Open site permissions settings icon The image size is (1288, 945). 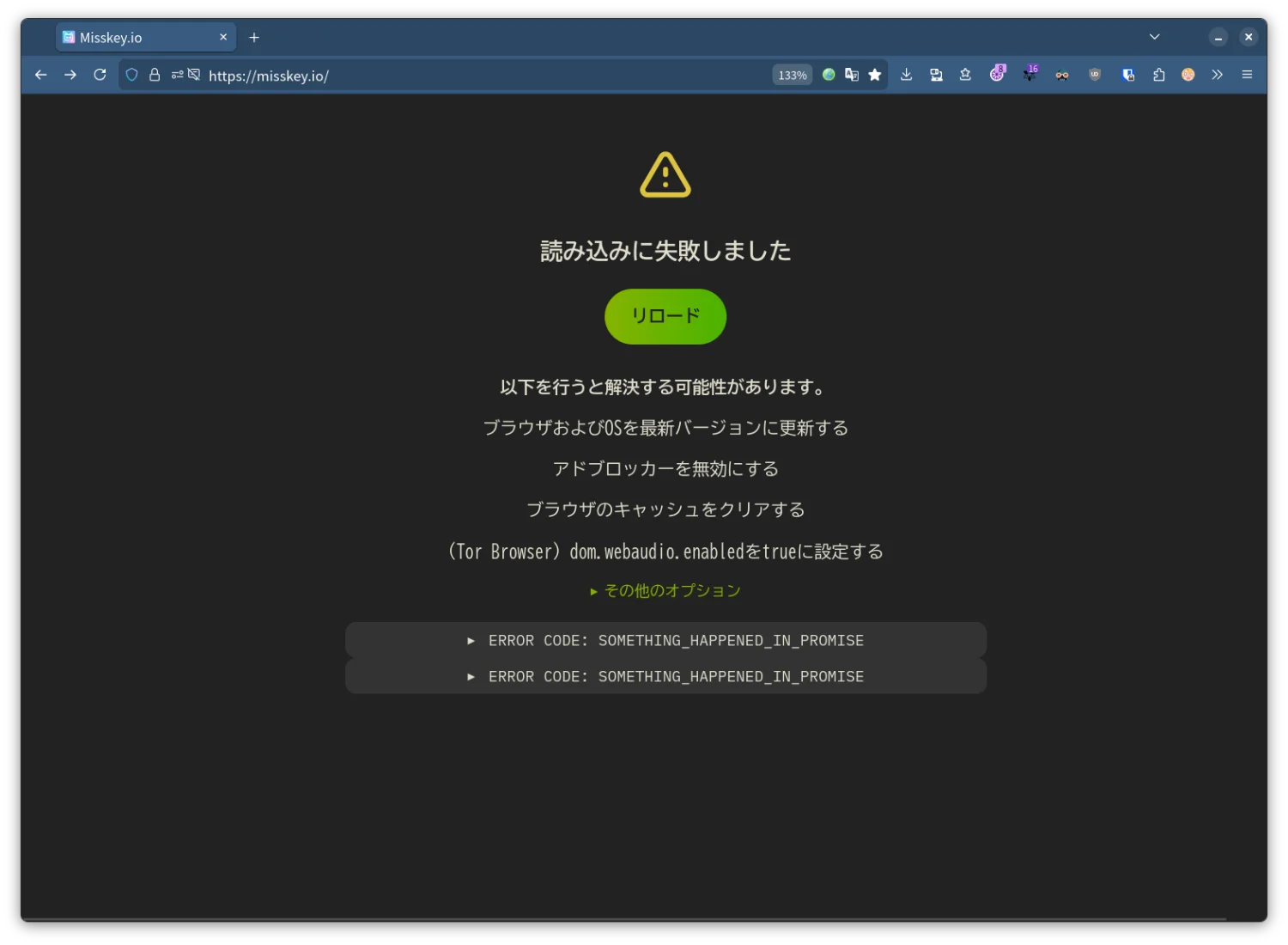[177, 75]
